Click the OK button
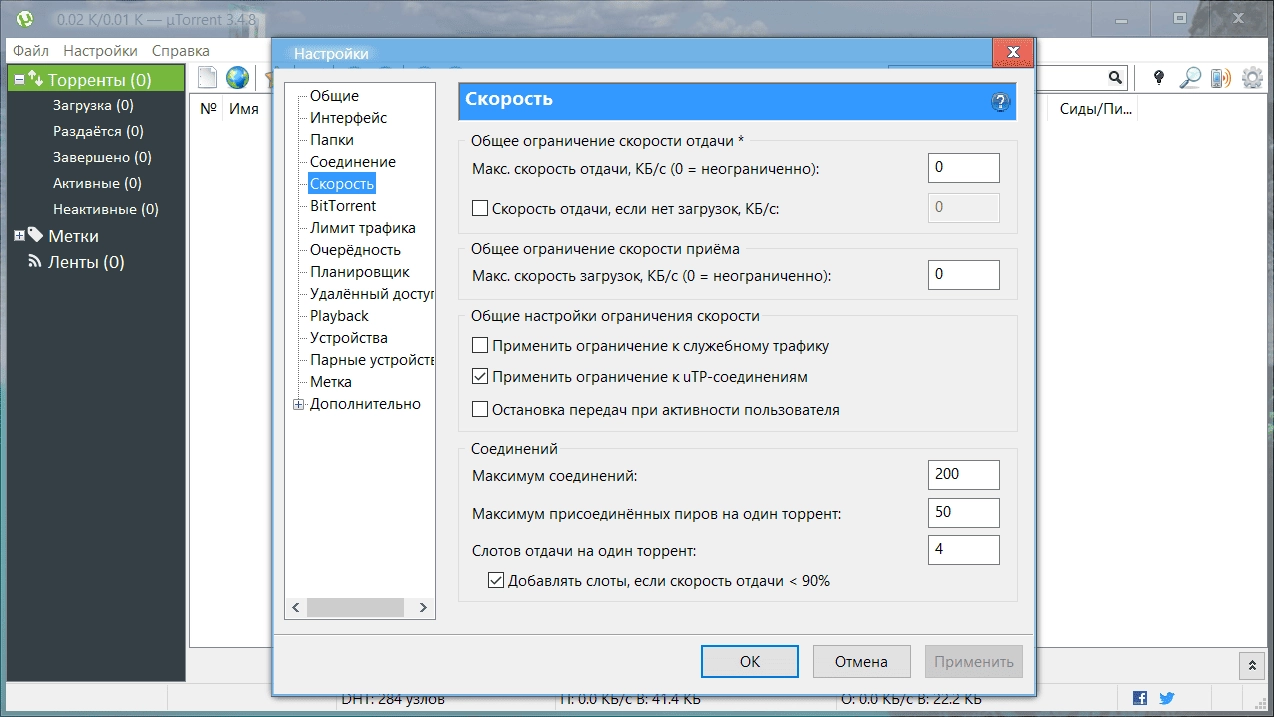Viewport: 1274px width, 717px height. [x=749, y=661]
